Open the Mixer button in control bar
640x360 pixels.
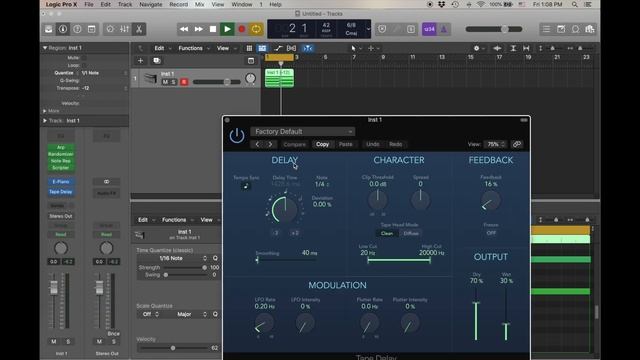[x=124, y=29]
